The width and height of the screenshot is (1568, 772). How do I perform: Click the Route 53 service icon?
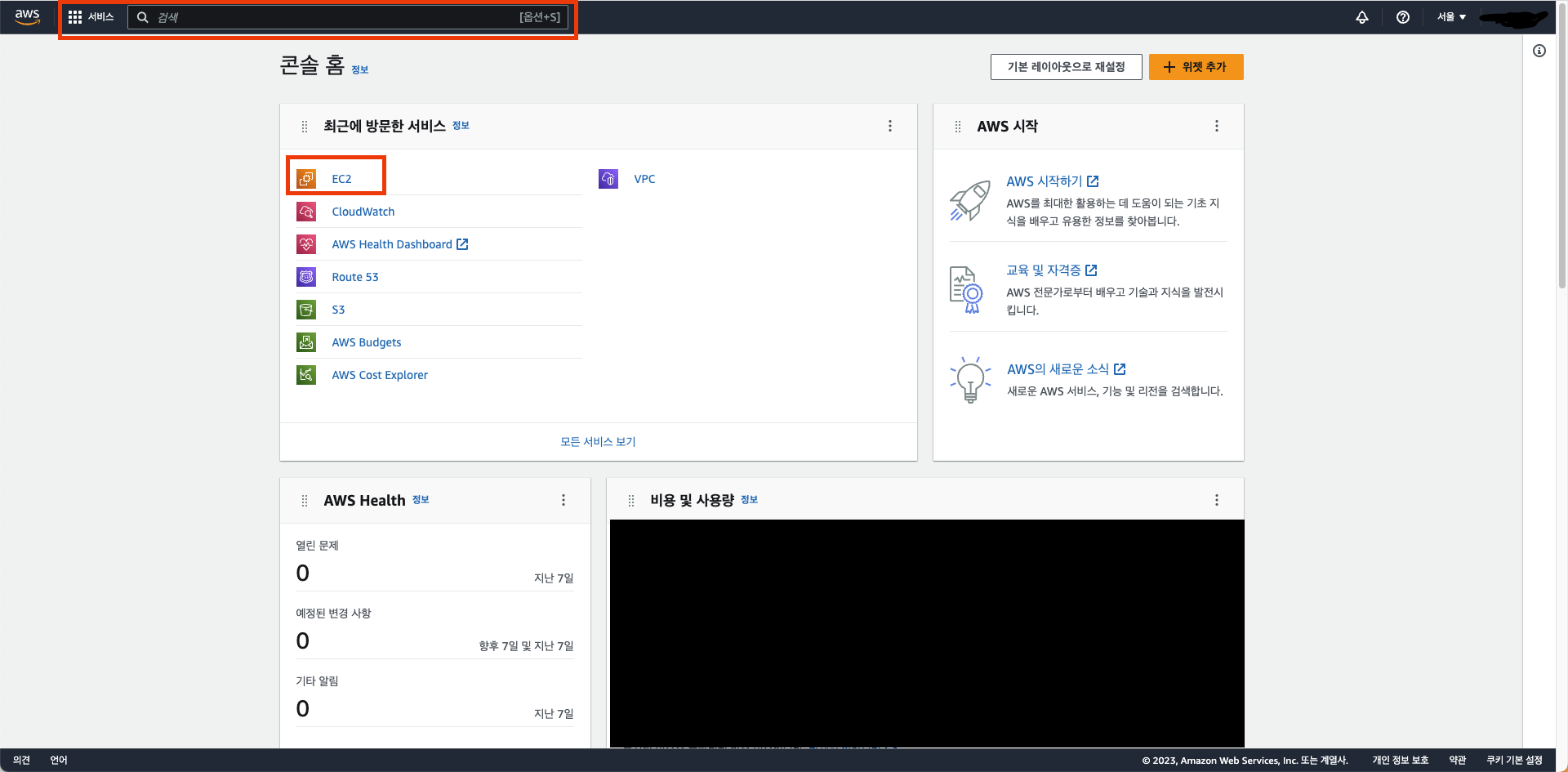pyautogui.click(x=306, y=276)
